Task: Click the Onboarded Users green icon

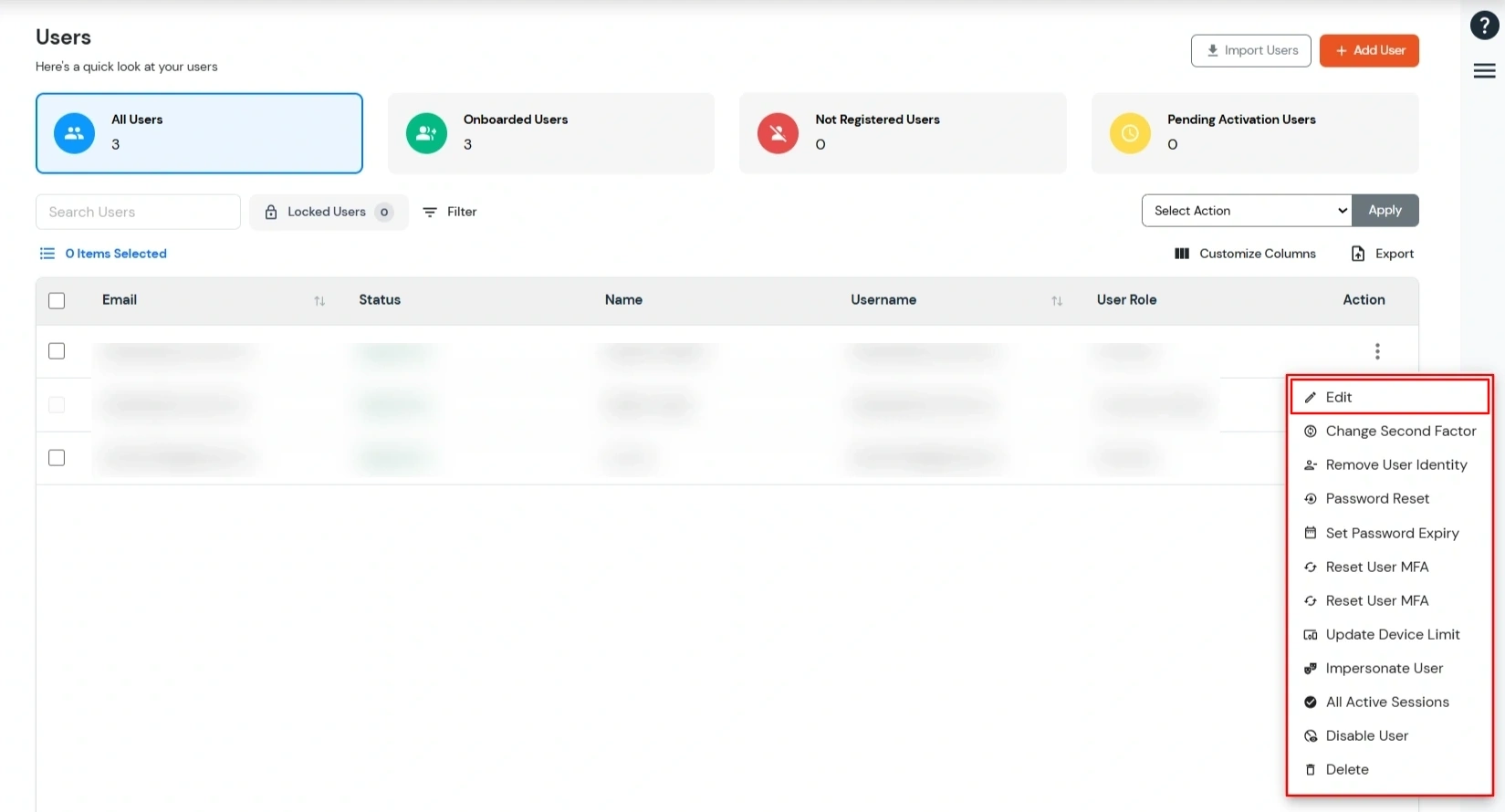Action: pyautogui.click(x=426, y=133)
